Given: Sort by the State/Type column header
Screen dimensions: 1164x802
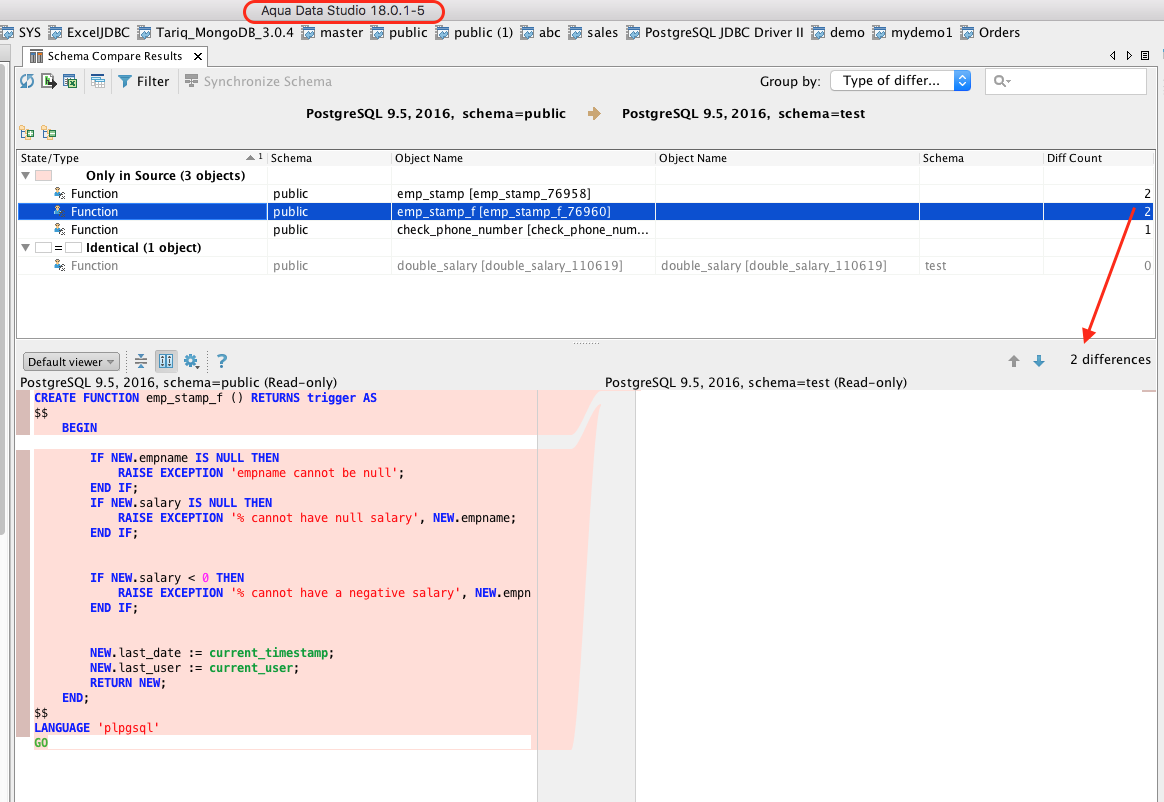Looking at the screenshot, I should coord(141,158).
